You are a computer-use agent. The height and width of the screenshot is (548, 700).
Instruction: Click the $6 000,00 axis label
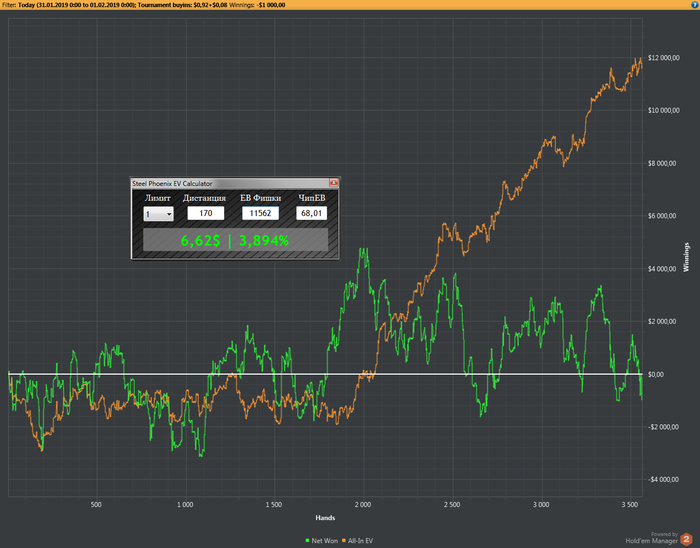pyautogui.click(x=662, y=216)
